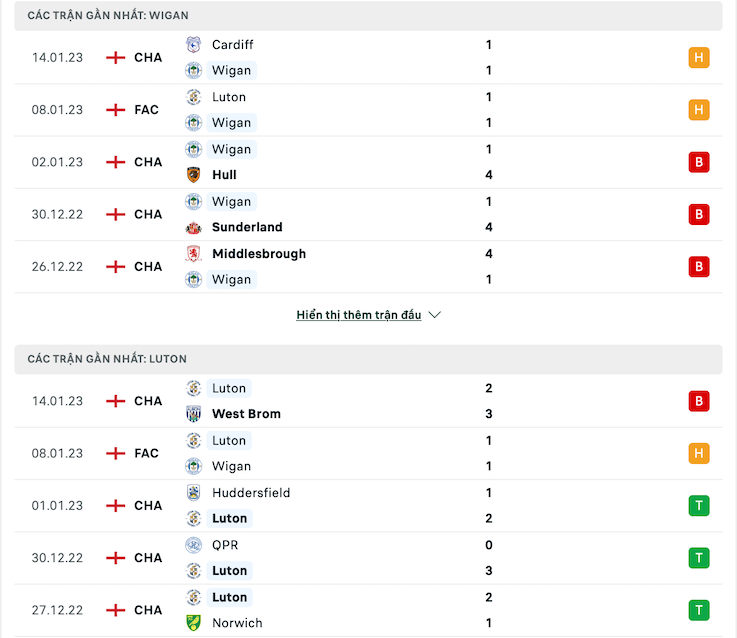Screen dimensions: 737x638
Task: Open the 30.12.22 QPR vs Luton match row
Action: pyautogui.click(x=368, y=558)
